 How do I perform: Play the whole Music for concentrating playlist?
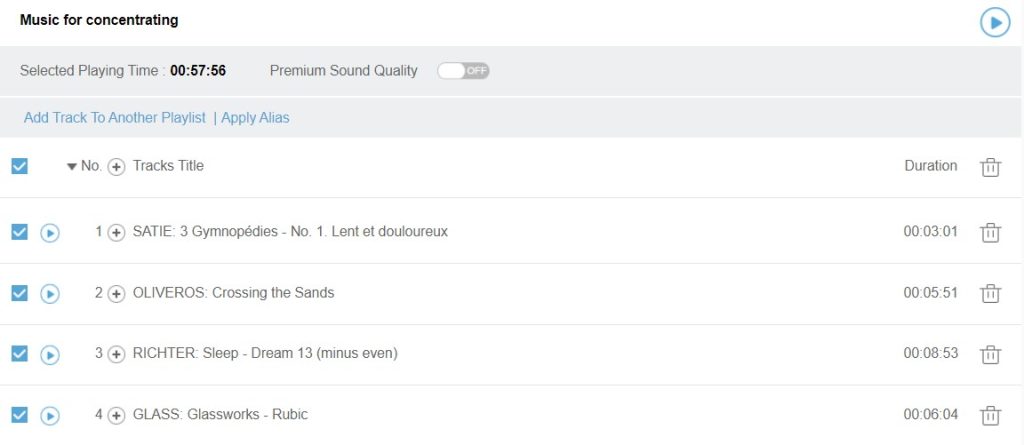tap(994, 22)
